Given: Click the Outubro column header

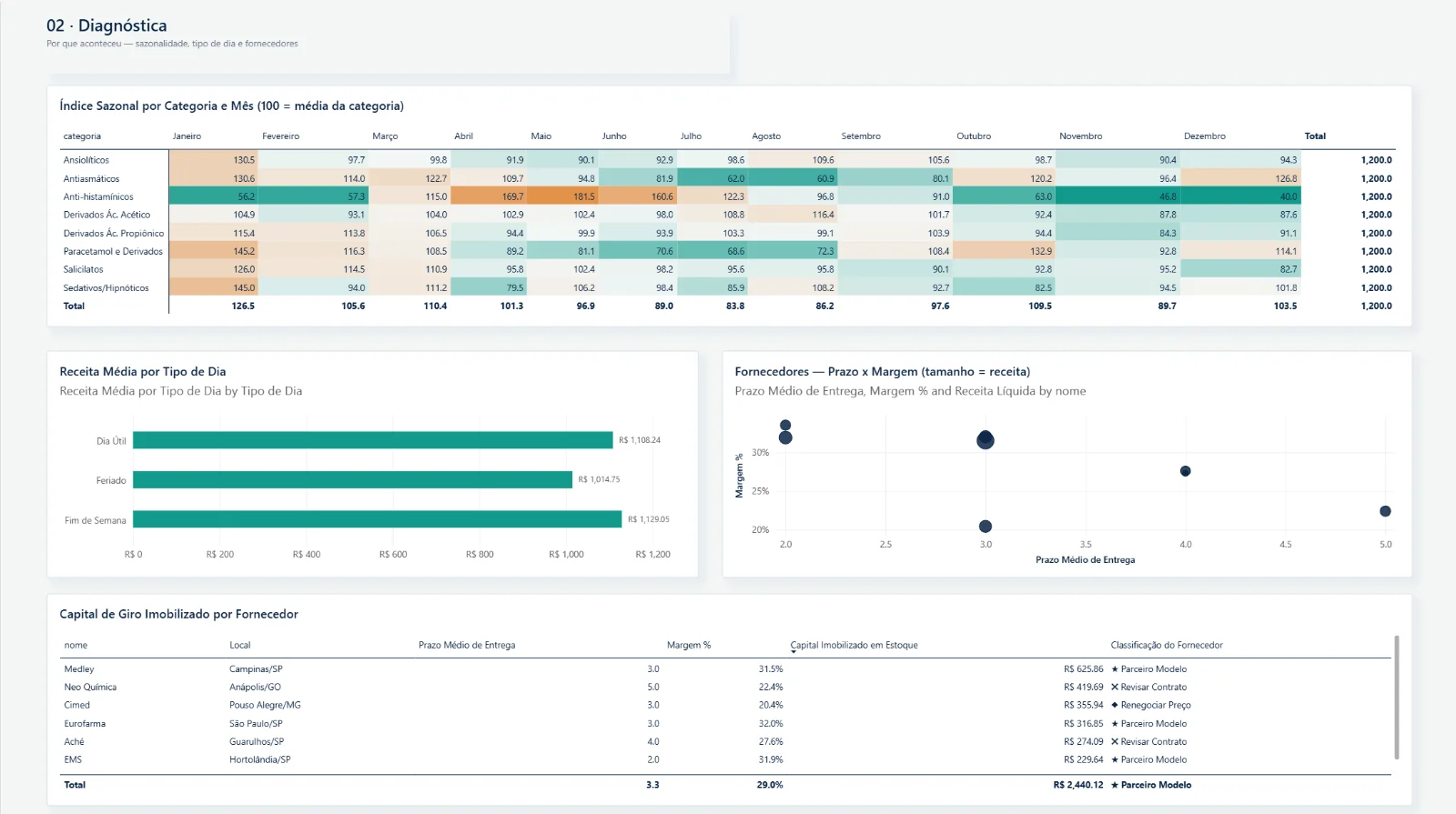Looking at the screenshot, I should 974,136.
